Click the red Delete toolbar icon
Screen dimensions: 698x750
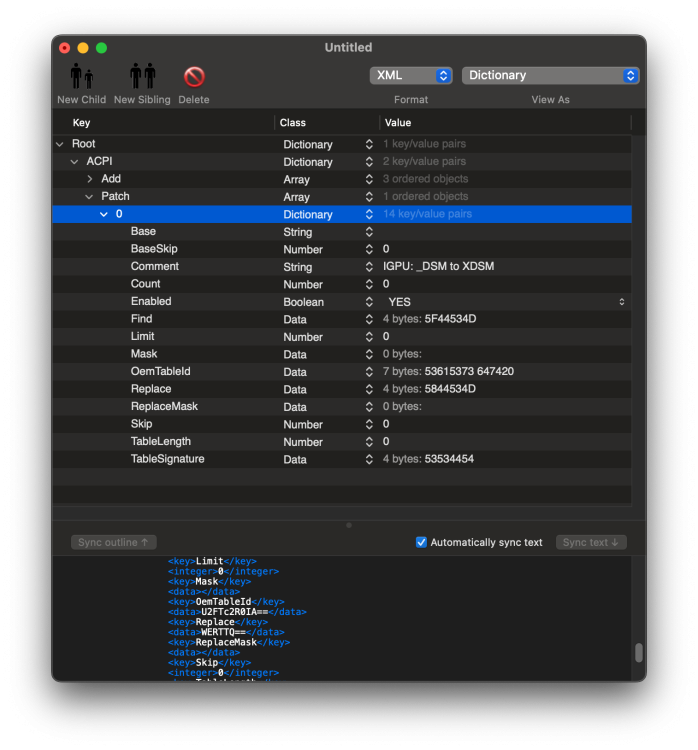[x=194, y=77]
